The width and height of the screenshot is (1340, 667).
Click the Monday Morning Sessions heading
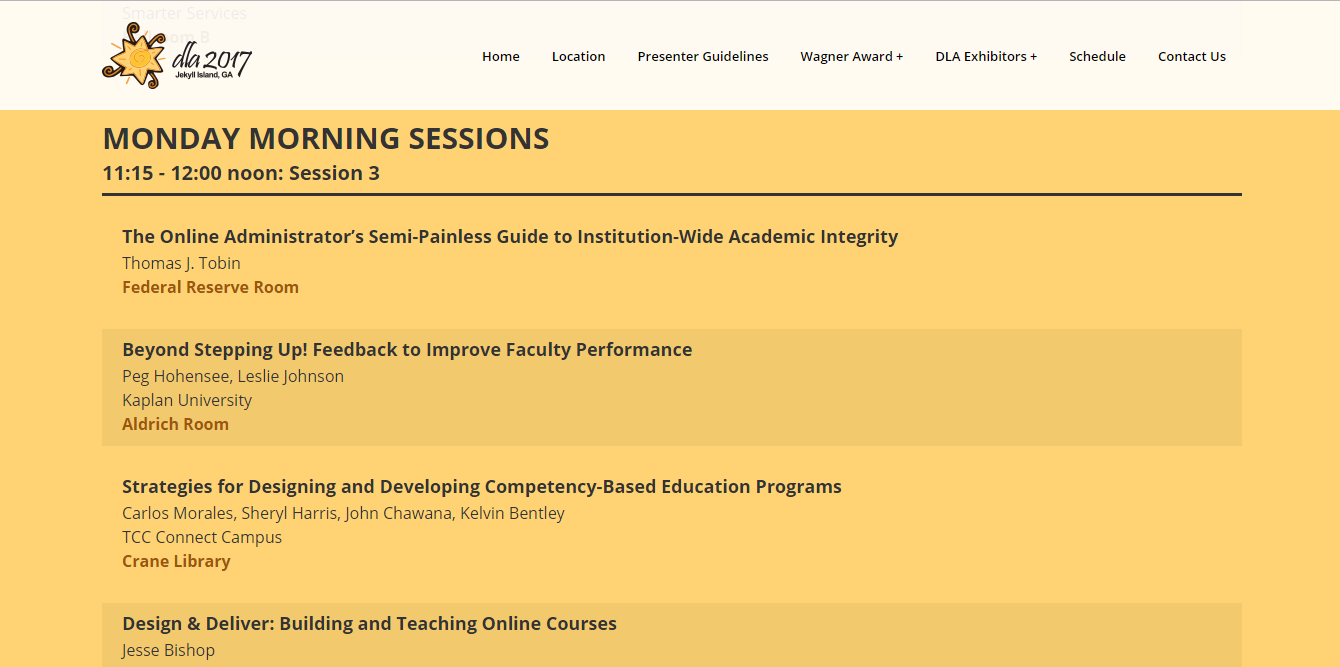coord(325,138)
